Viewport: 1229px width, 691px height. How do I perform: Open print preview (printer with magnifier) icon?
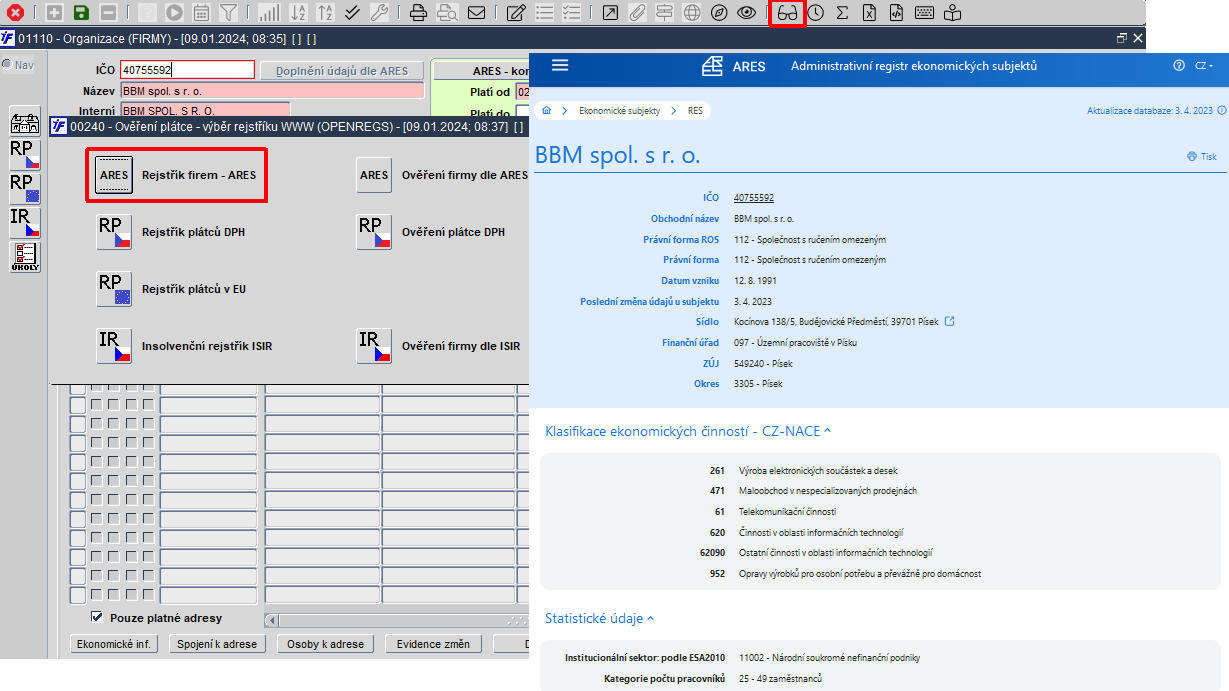(x=447, y=13)
